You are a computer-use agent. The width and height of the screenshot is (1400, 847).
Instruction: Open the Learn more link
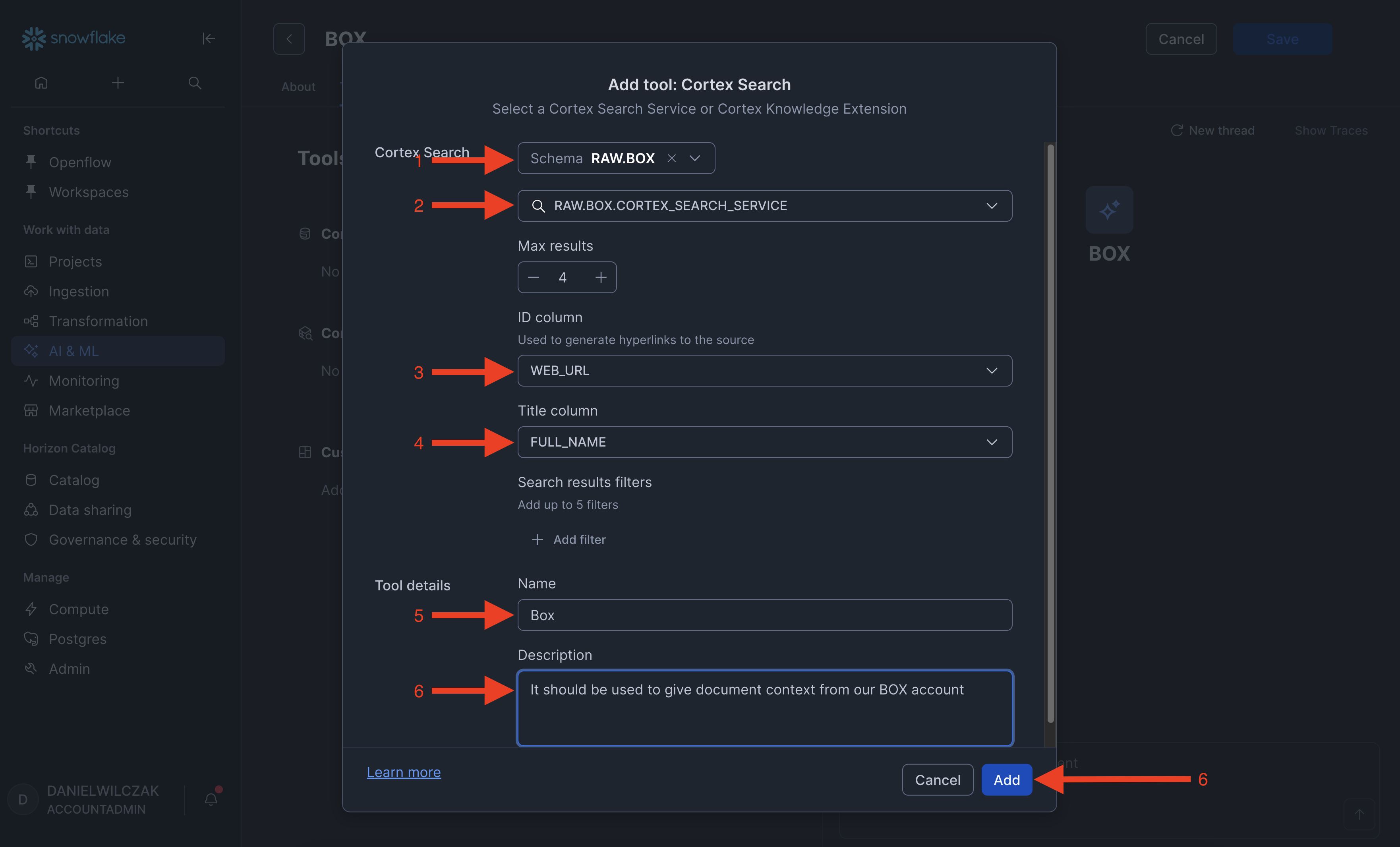[403, 772]
